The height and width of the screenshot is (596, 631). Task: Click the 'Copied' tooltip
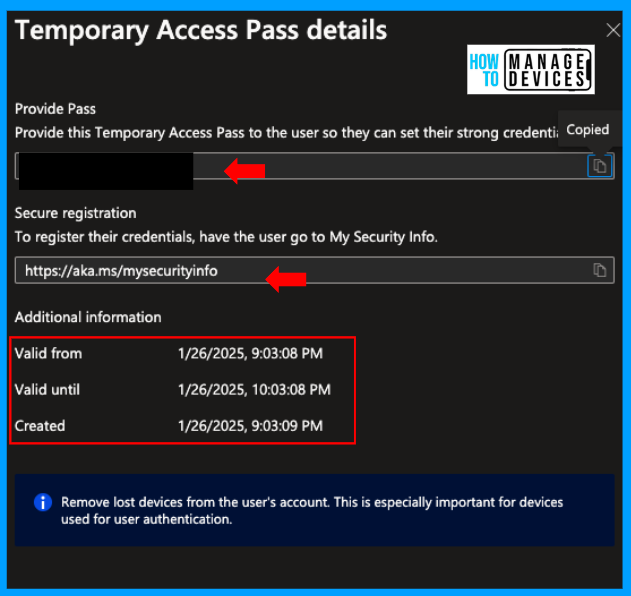tap(588, 130)
